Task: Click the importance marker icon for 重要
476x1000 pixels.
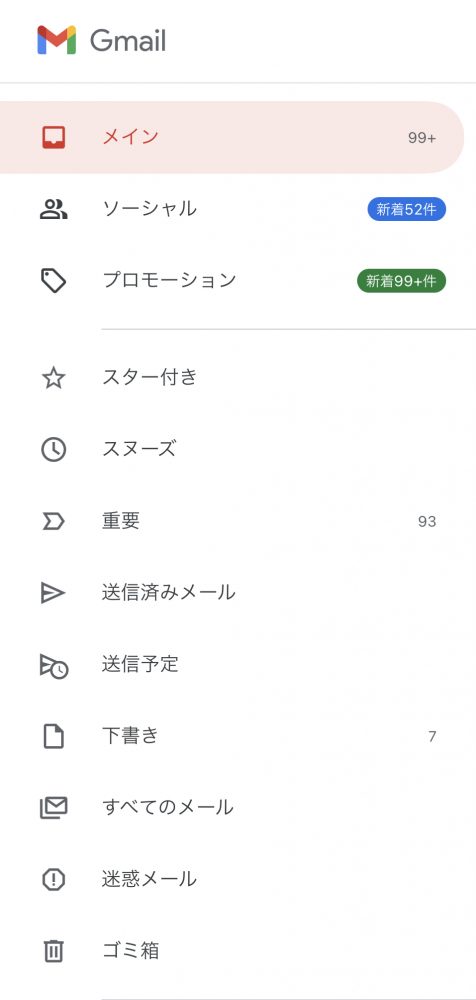Action: tap(54, 522)
